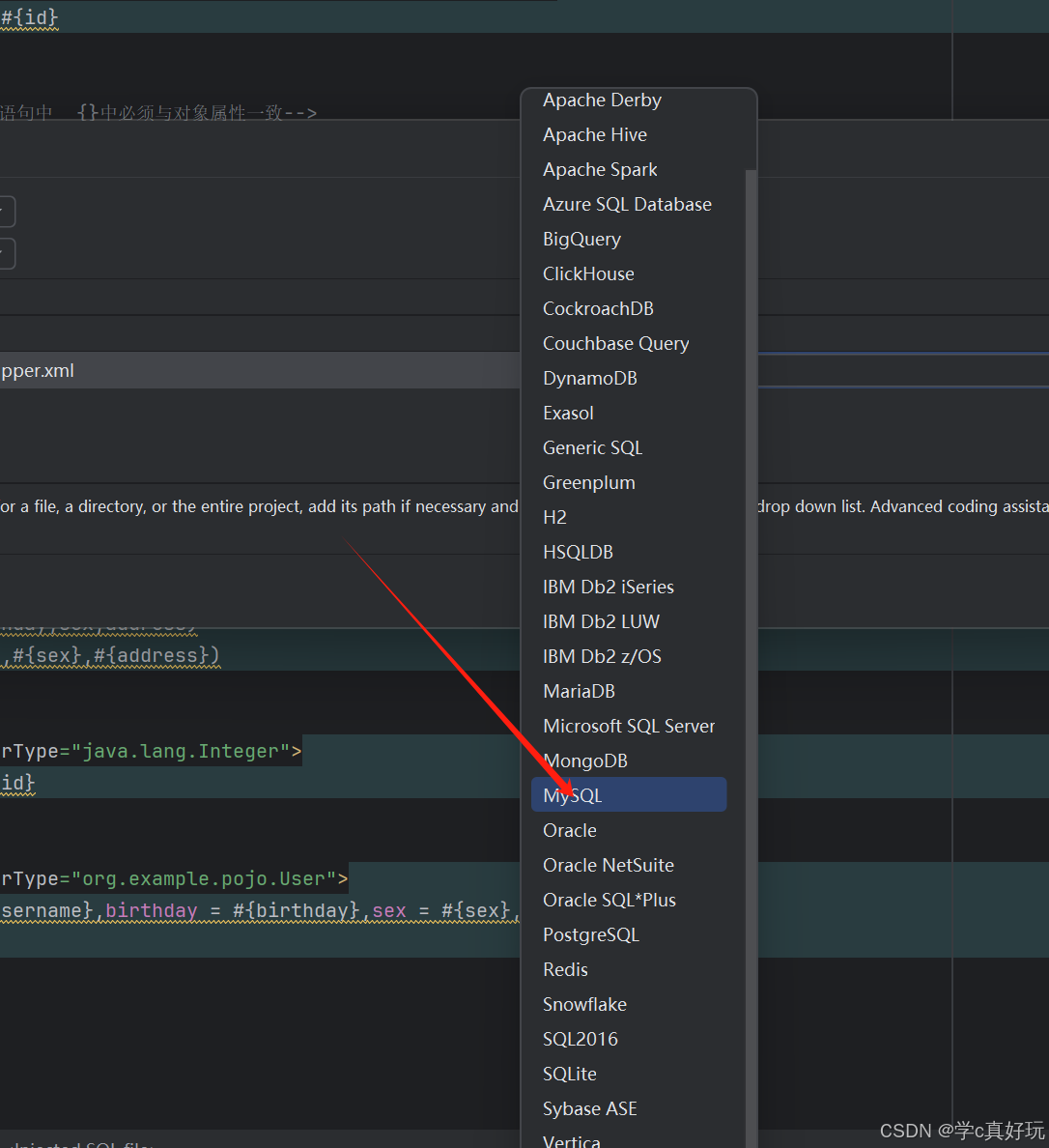Choose the highlighted MySQL dialect
The width and height of the screenshot is (1049, 1148).
(629, 795)
